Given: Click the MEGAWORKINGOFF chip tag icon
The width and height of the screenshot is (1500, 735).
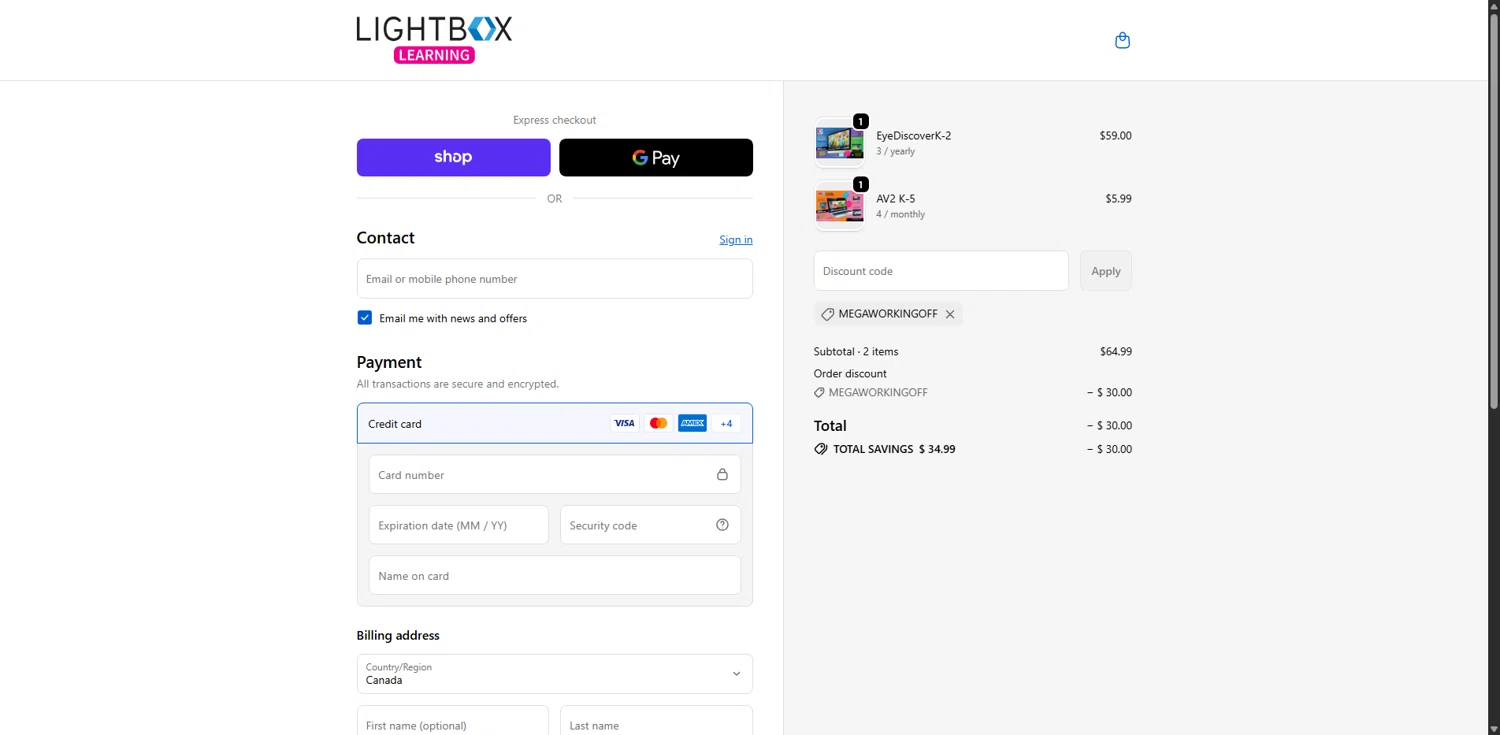Looking at the screenshot, I should [x=827, y=314].
